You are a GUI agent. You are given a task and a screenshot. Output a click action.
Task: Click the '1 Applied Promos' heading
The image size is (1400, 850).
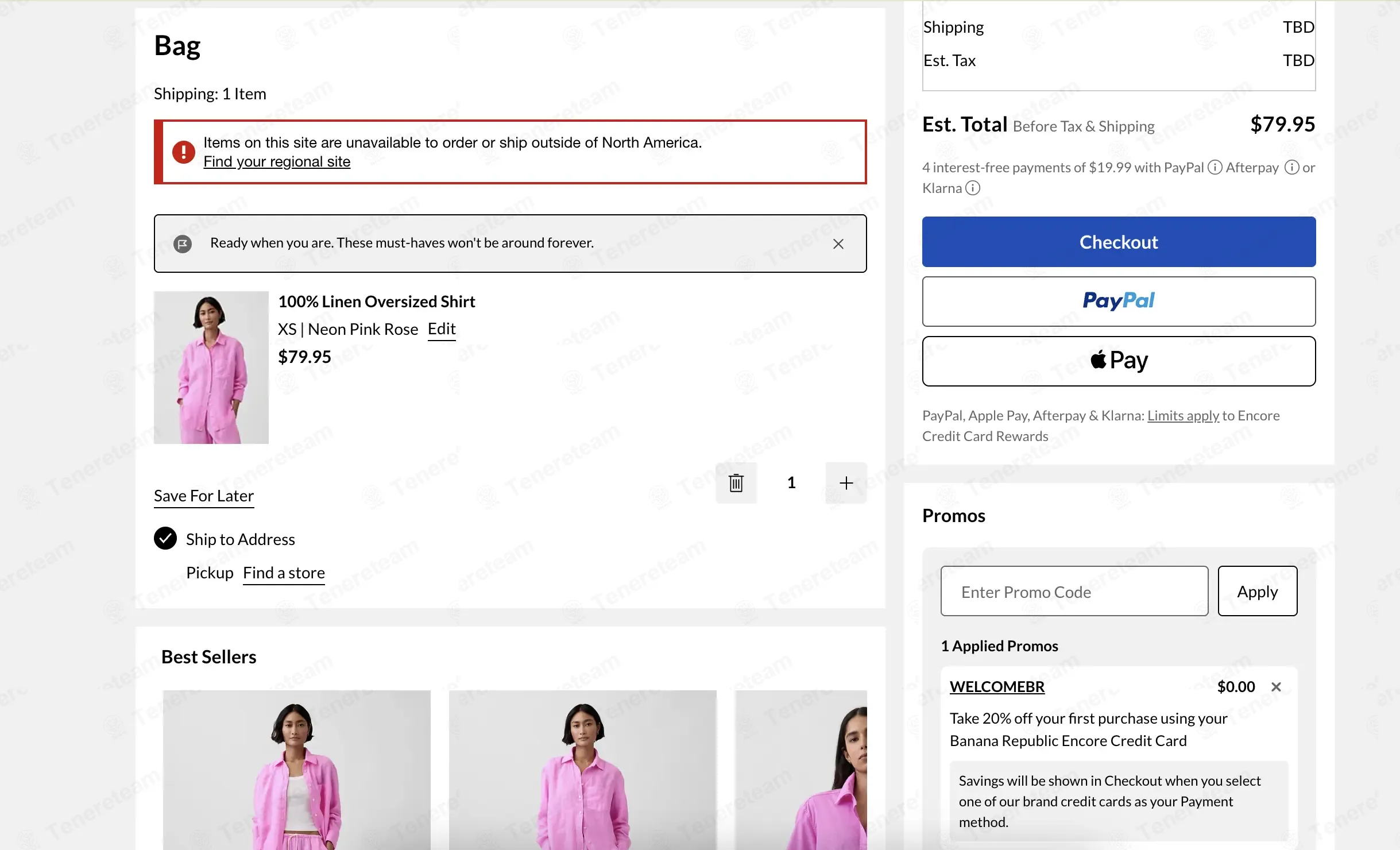click(x=999, y=646)
